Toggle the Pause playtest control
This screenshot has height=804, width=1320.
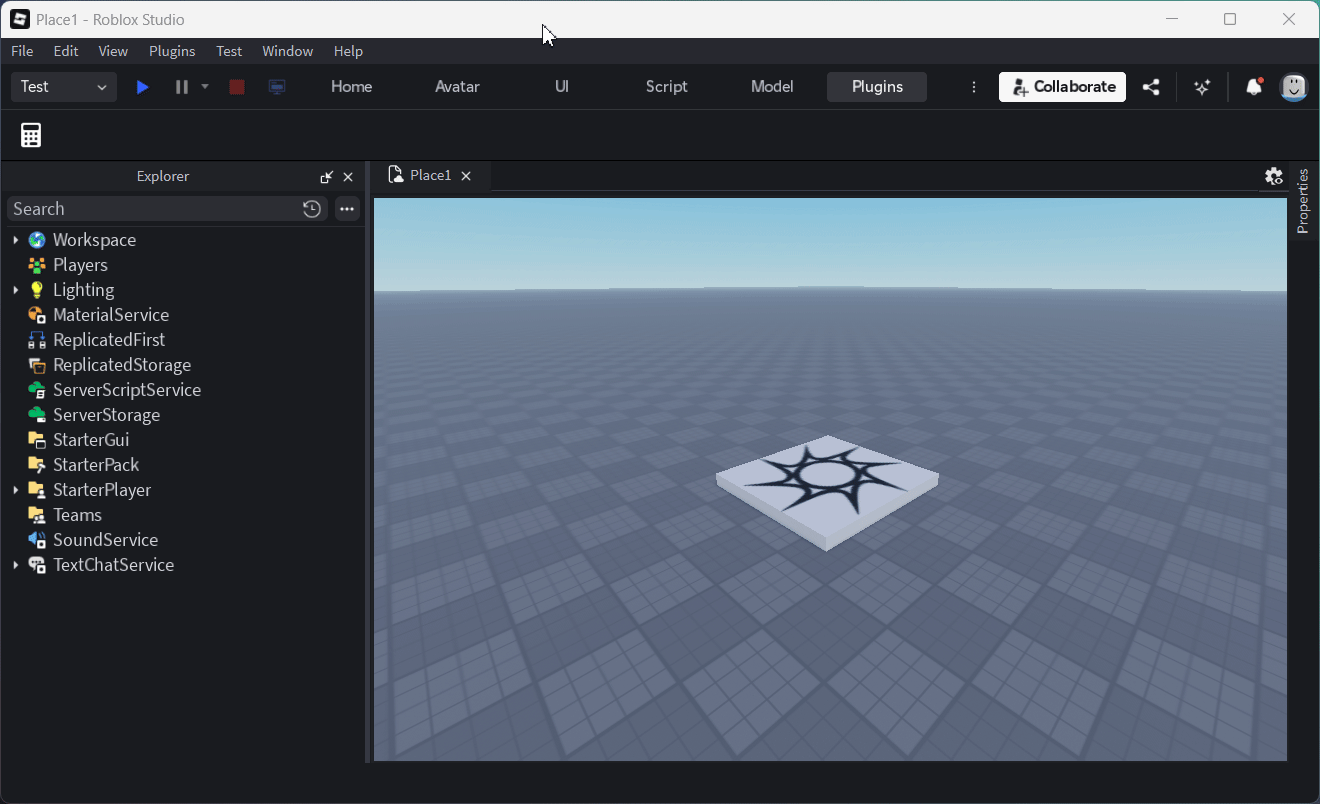pyautogui.click(x=182, y=87)
